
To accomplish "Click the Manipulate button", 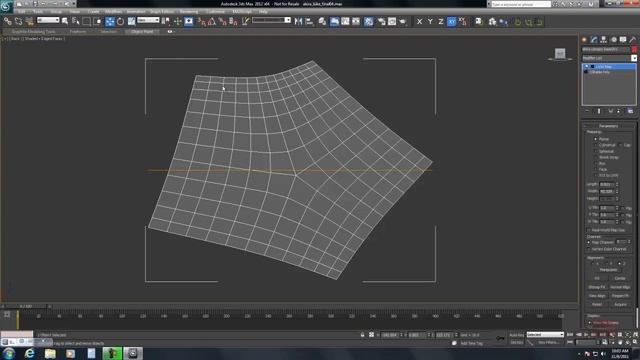I will (608, 270).
